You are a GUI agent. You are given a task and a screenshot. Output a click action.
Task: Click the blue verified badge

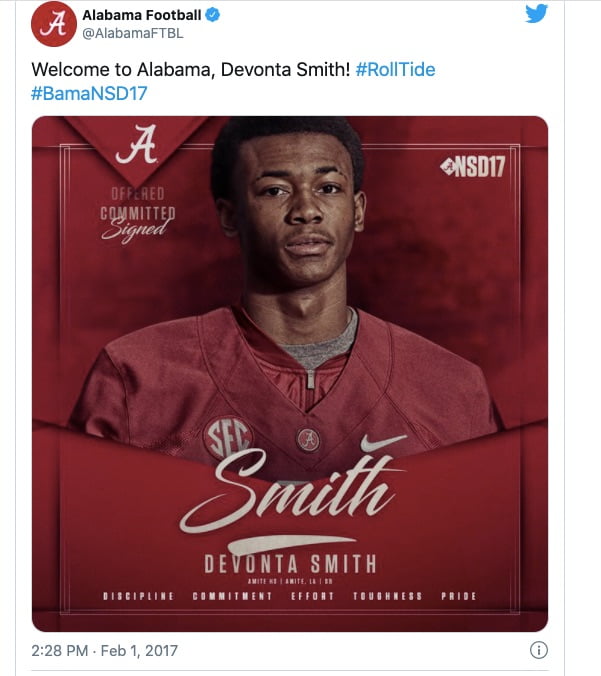[212, 15]
